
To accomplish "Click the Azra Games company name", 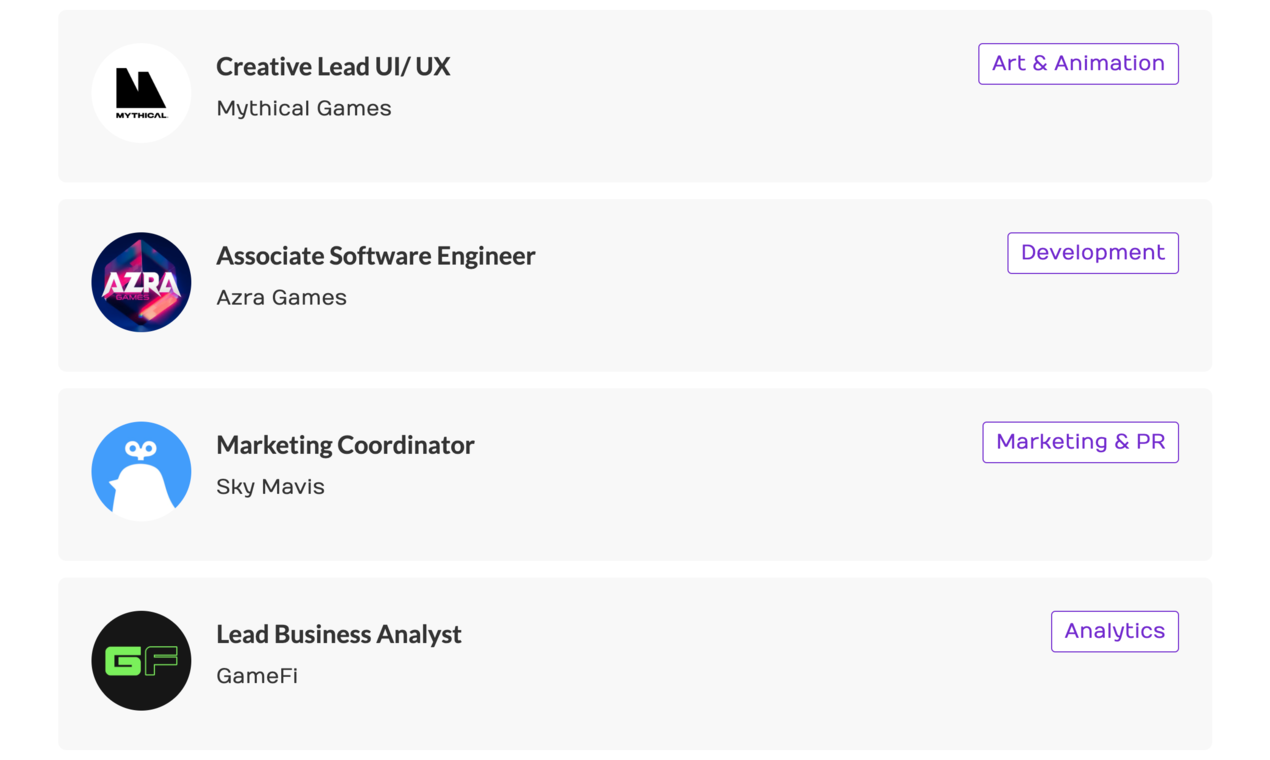I will (281, 298).
